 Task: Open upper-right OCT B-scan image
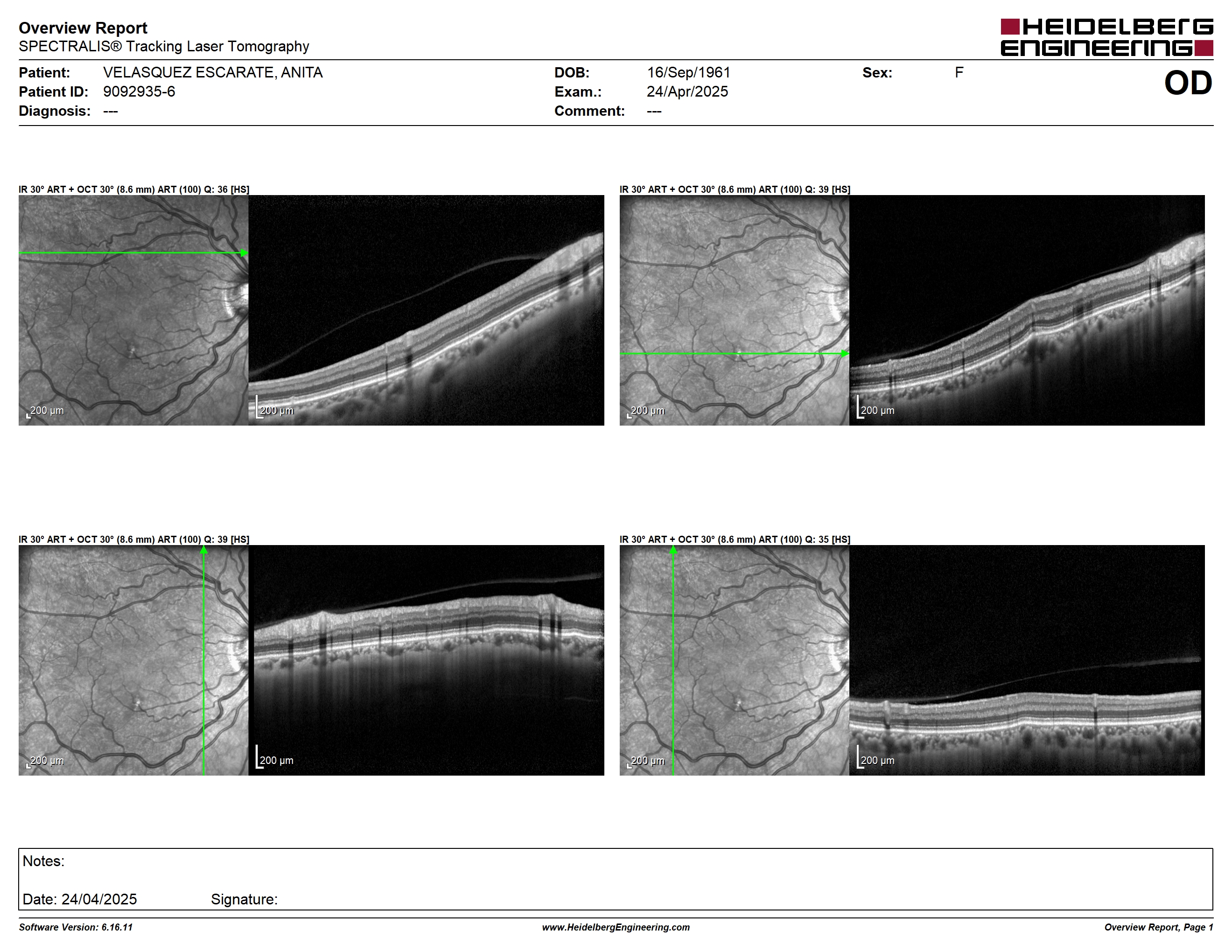coord(1027,310)
